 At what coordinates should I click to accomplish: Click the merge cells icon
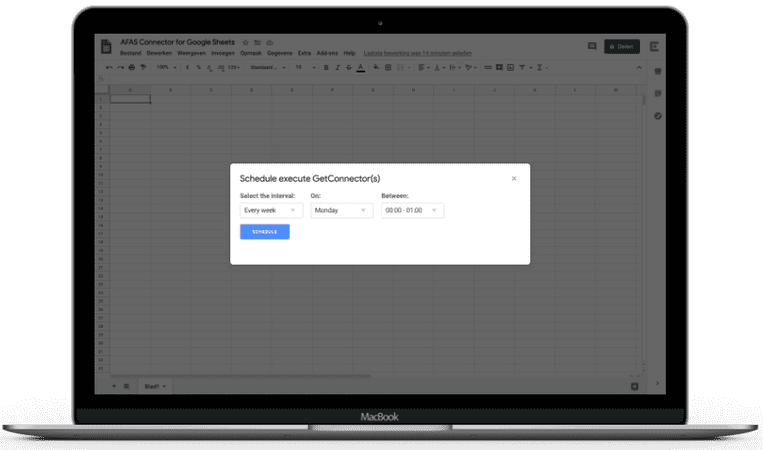[x=402, y=68]
